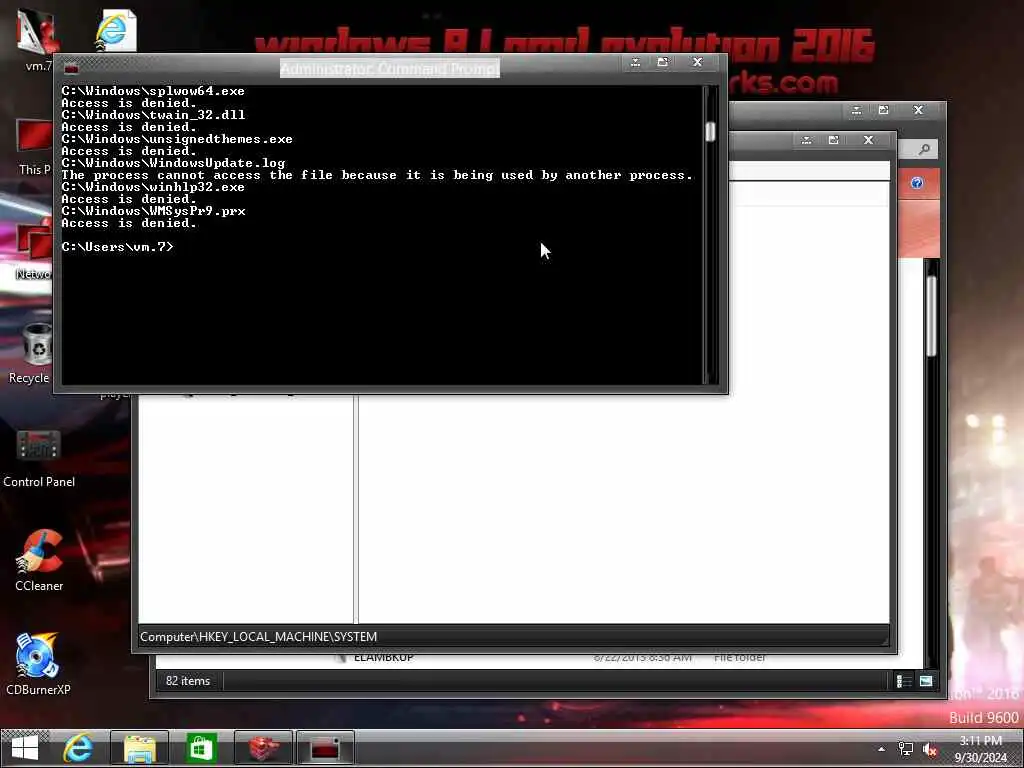The width and height of the screenshot is (1024, 768).
Task: Launch CCleaner from the desktop
Action: 39,562
